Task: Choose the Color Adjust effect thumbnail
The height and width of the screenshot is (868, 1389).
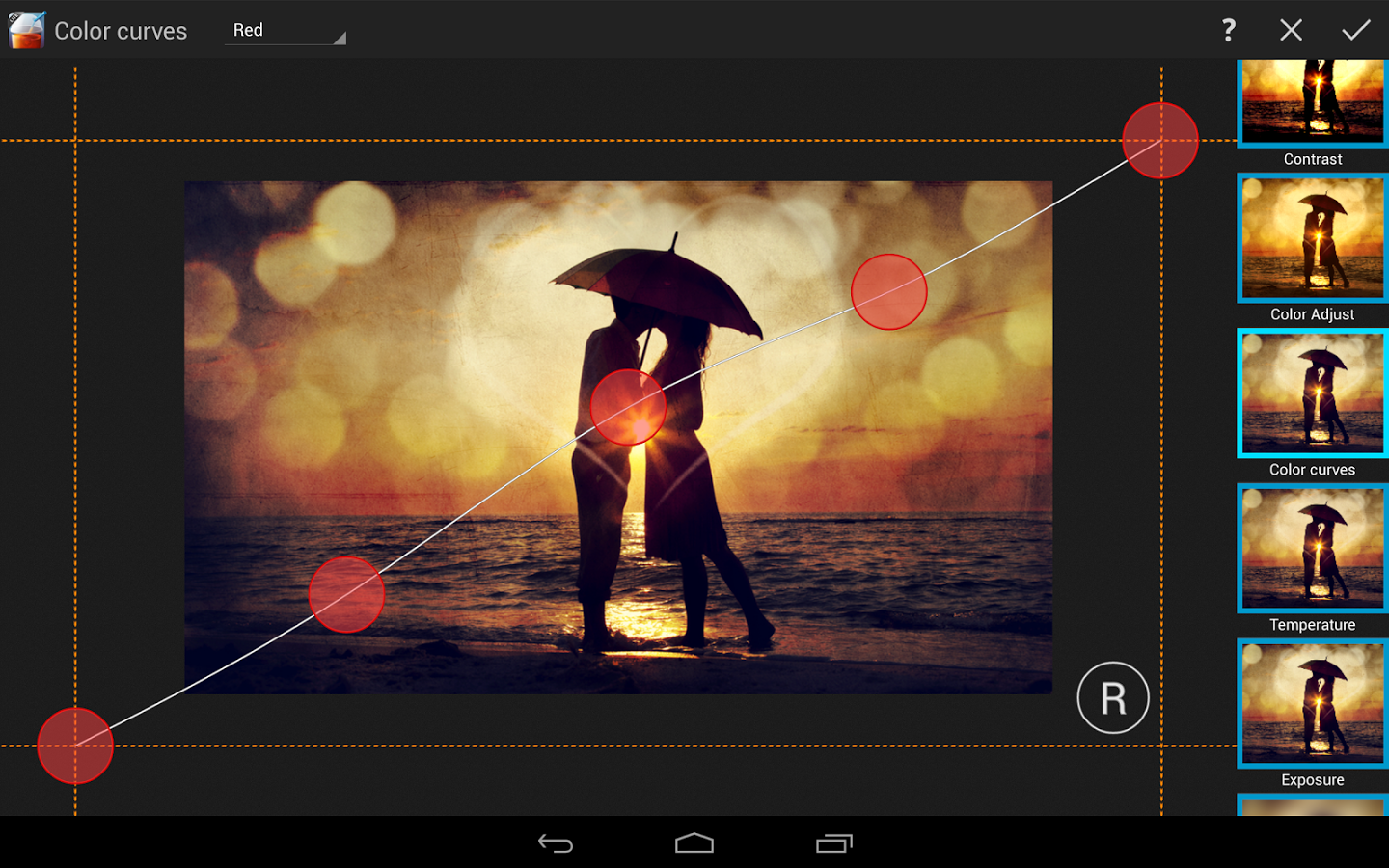Action: point(1313,238)
